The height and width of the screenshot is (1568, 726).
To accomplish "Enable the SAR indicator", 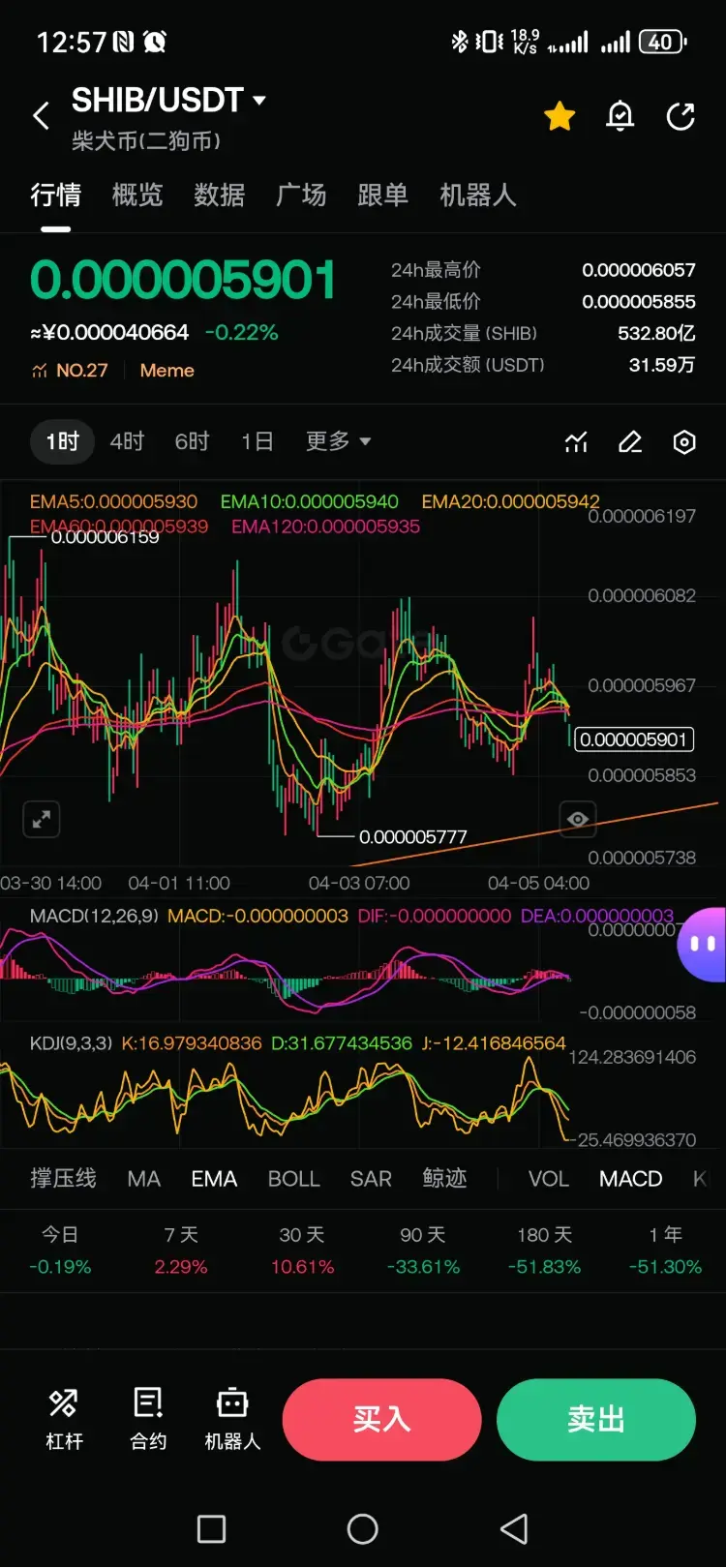I will click(371, 1179).
